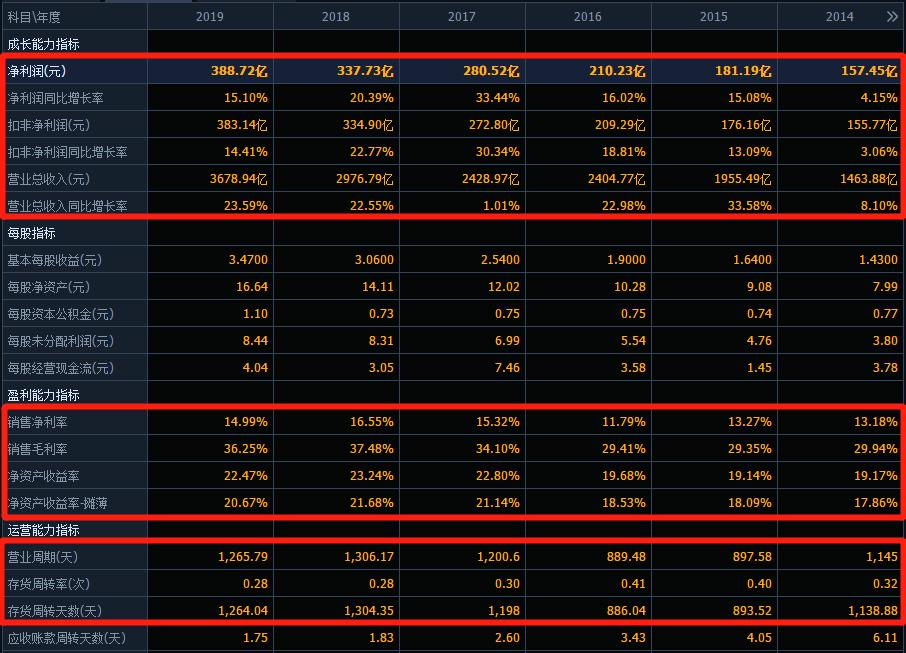Select the 2019 year column header
Screen dimensions: 906x653
pyautogui.click(x=210, y=17)
